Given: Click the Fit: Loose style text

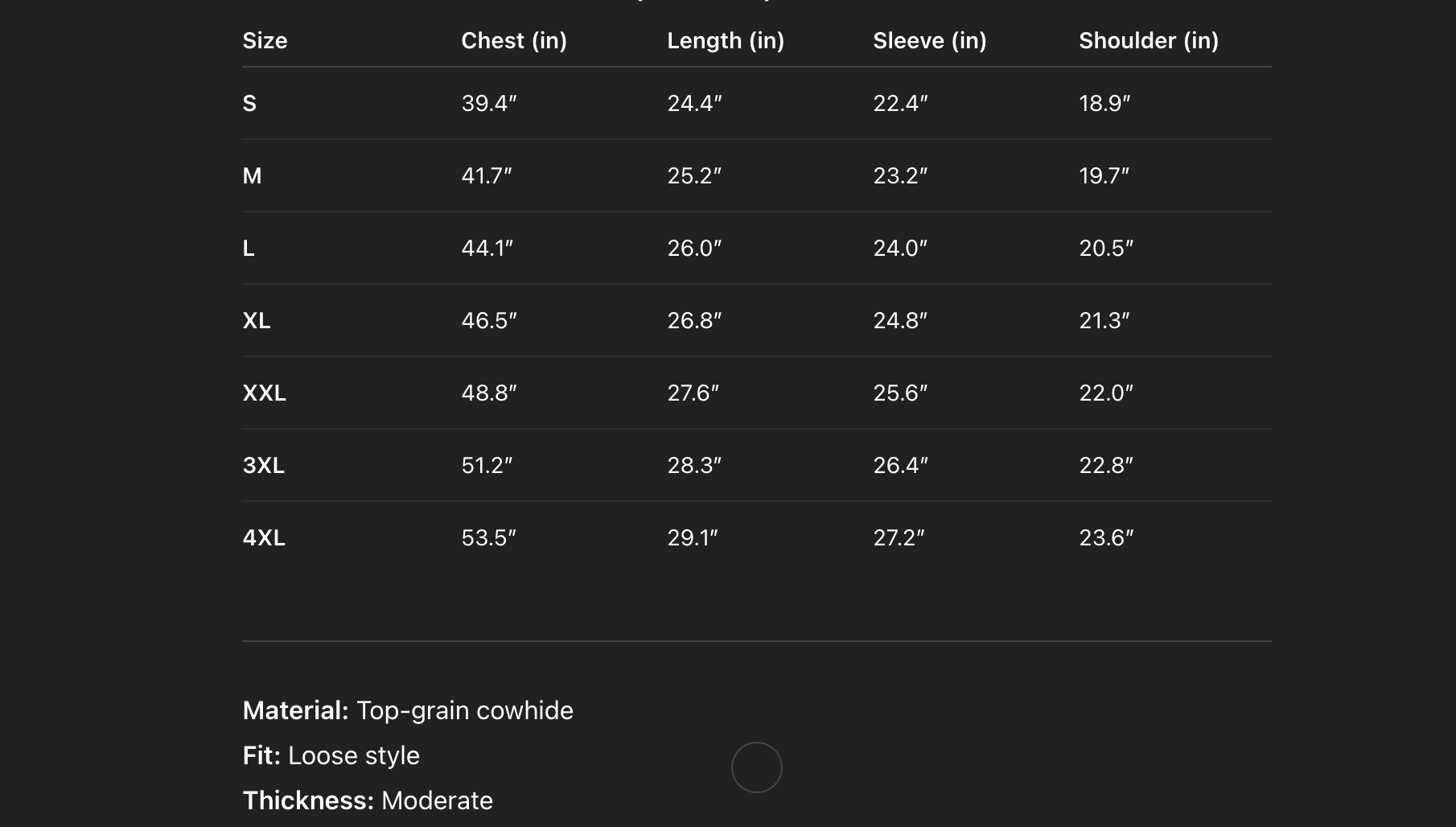Looking at the screenshot, I should click(x=331, y=755).
